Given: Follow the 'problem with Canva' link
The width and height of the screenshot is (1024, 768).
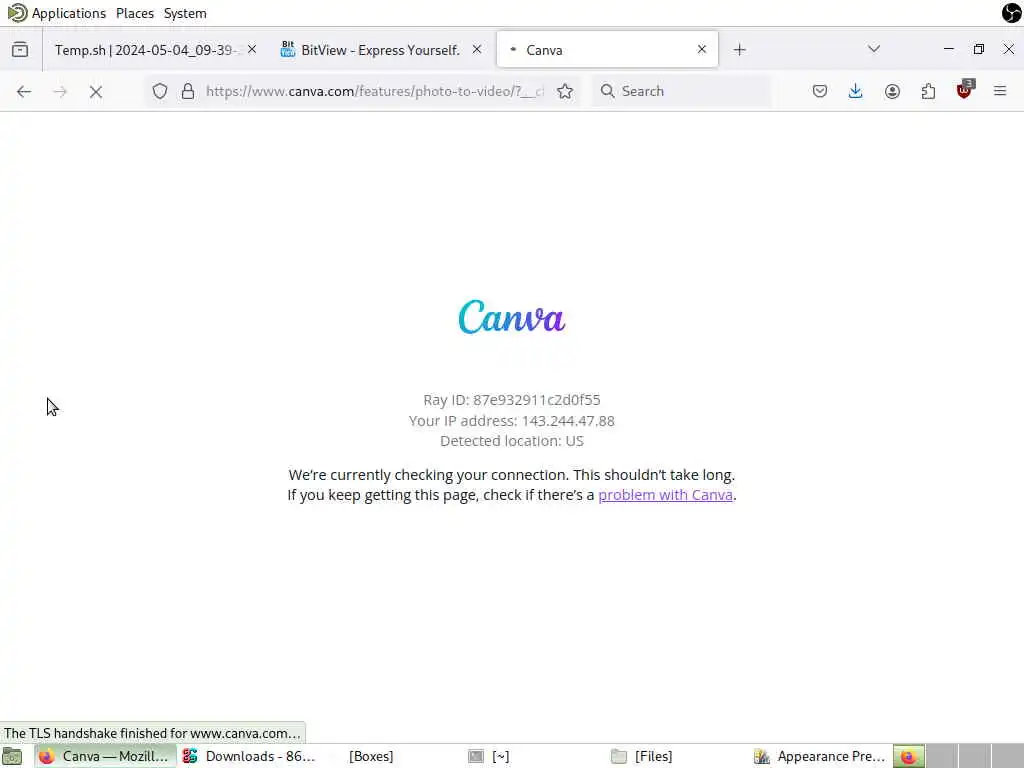Looking at the screenshot, I should point(665,495).
